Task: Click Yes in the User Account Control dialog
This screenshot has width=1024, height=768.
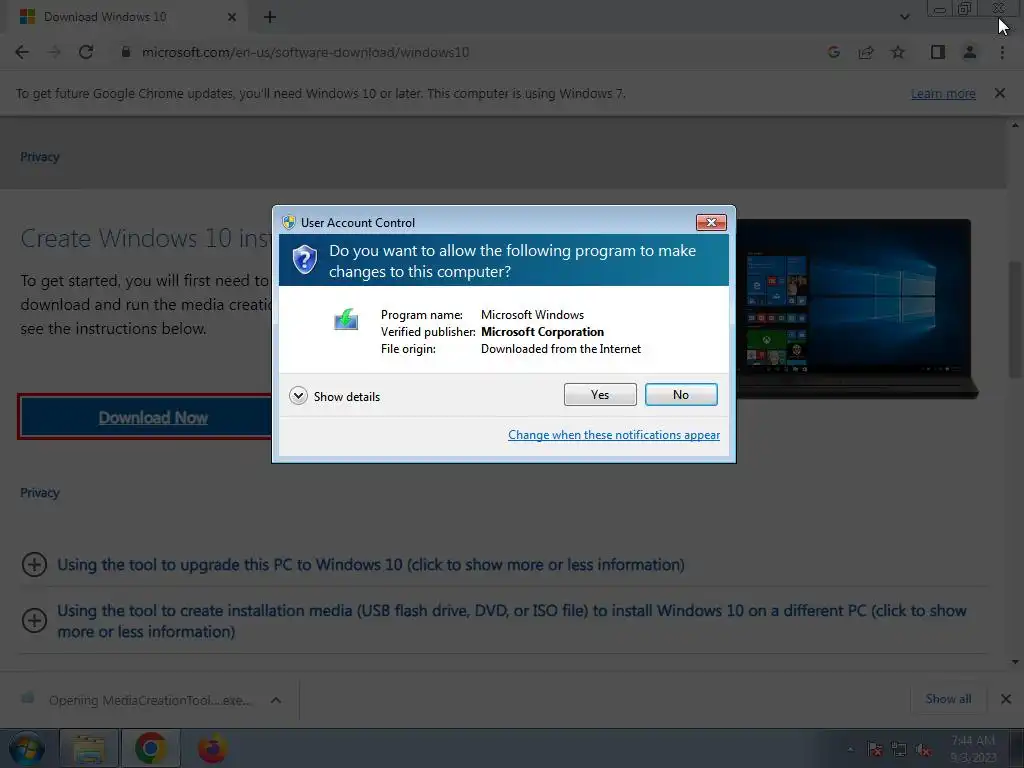Action: coord(600,394)
